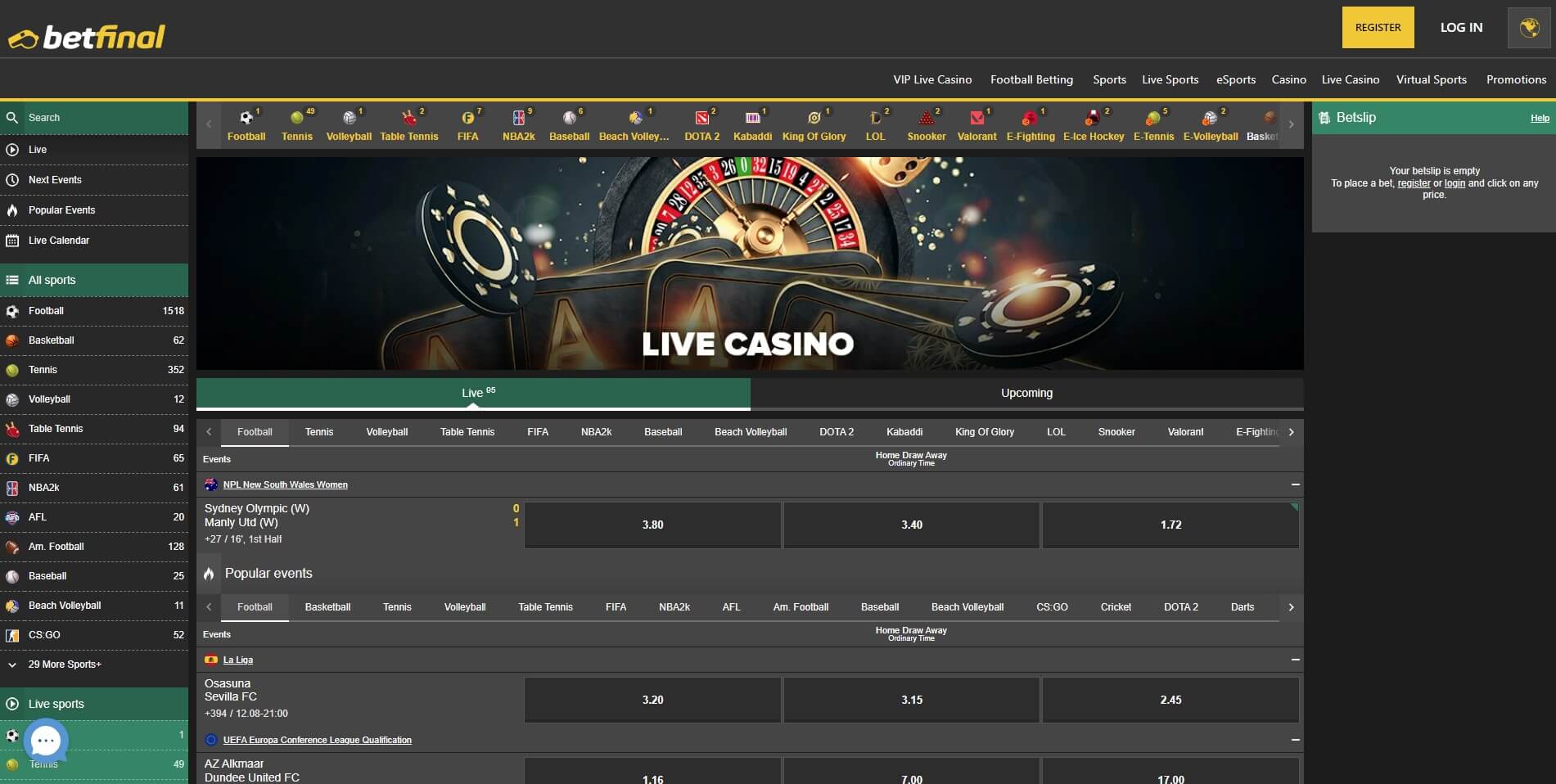Click register link in betslip
The height and width of the screenshot is (784, 1556).
pyautogui.click(x=1414, y=183)
